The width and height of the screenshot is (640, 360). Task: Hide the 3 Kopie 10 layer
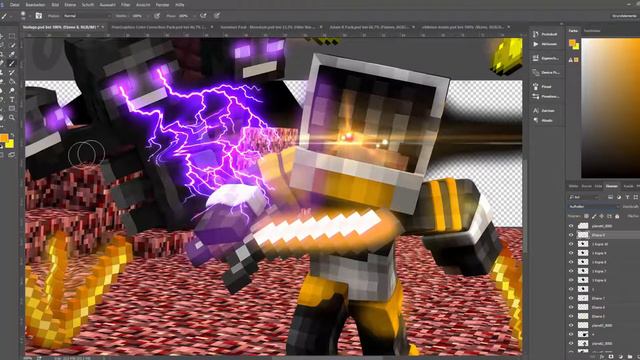(571, 244)
